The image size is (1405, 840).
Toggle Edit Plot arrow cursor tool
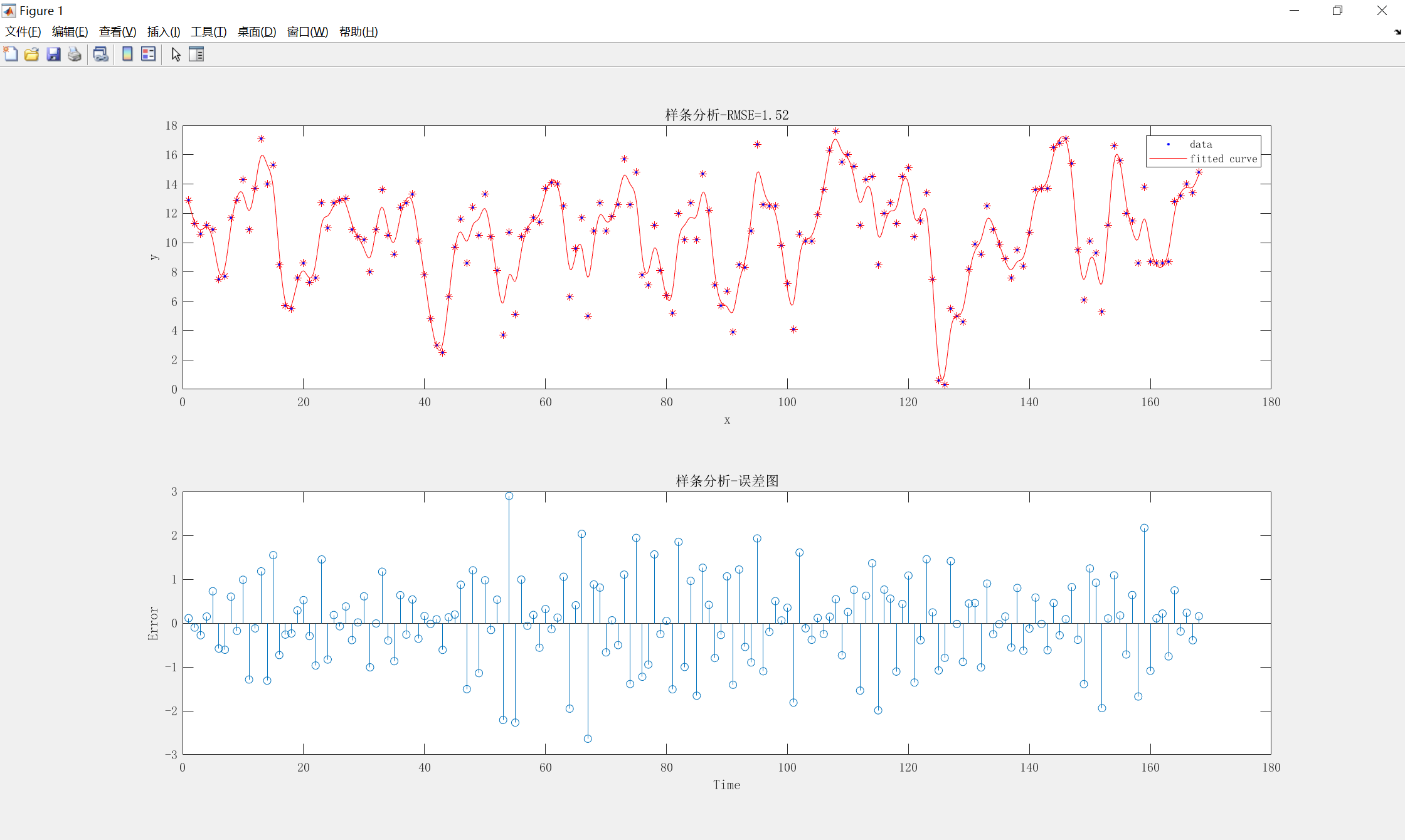pyautogui.click(x=176, y=55)
